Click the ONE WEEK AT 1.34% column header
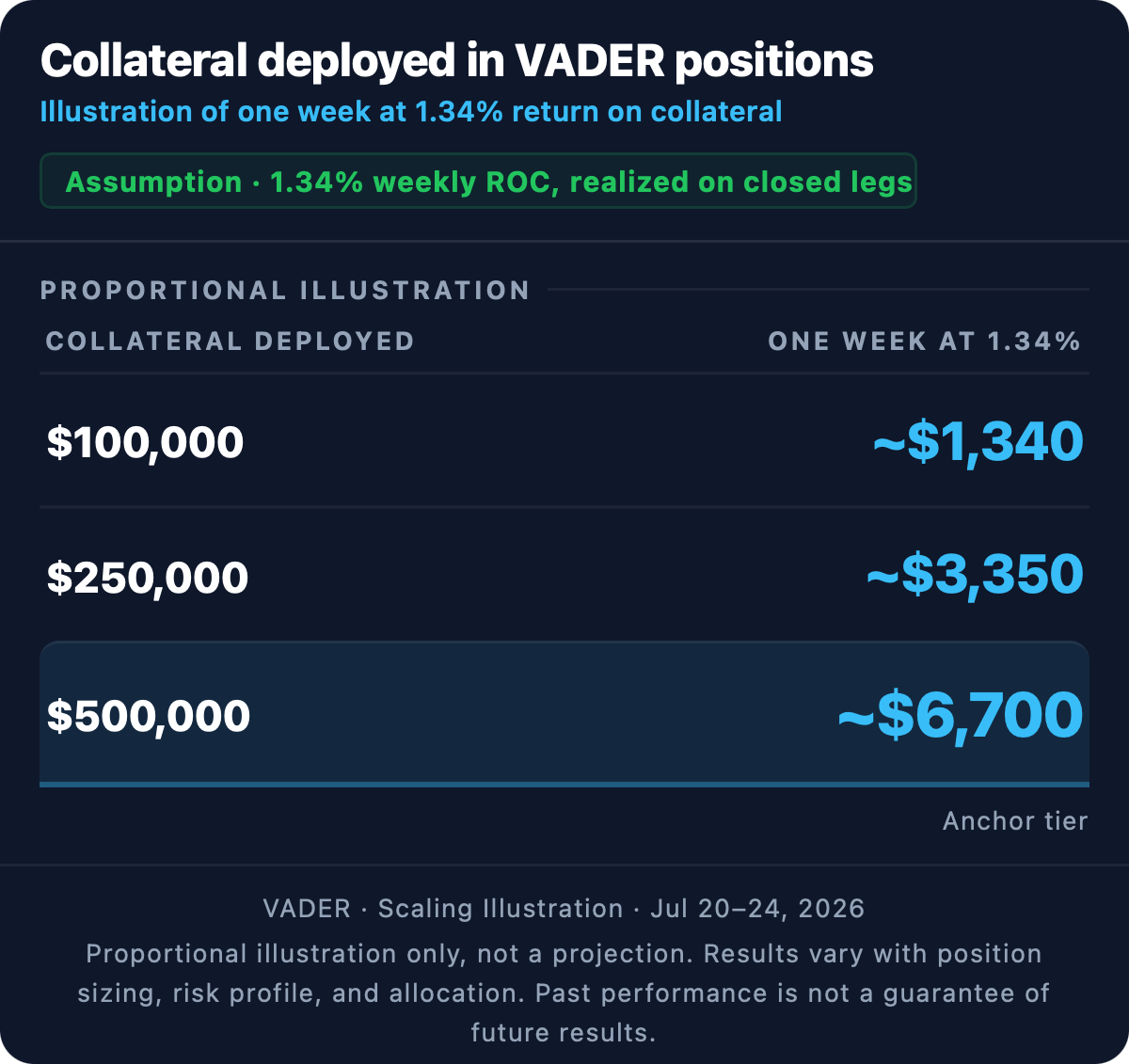This screenshot has width=1129, height=1064. coord(925,341)
